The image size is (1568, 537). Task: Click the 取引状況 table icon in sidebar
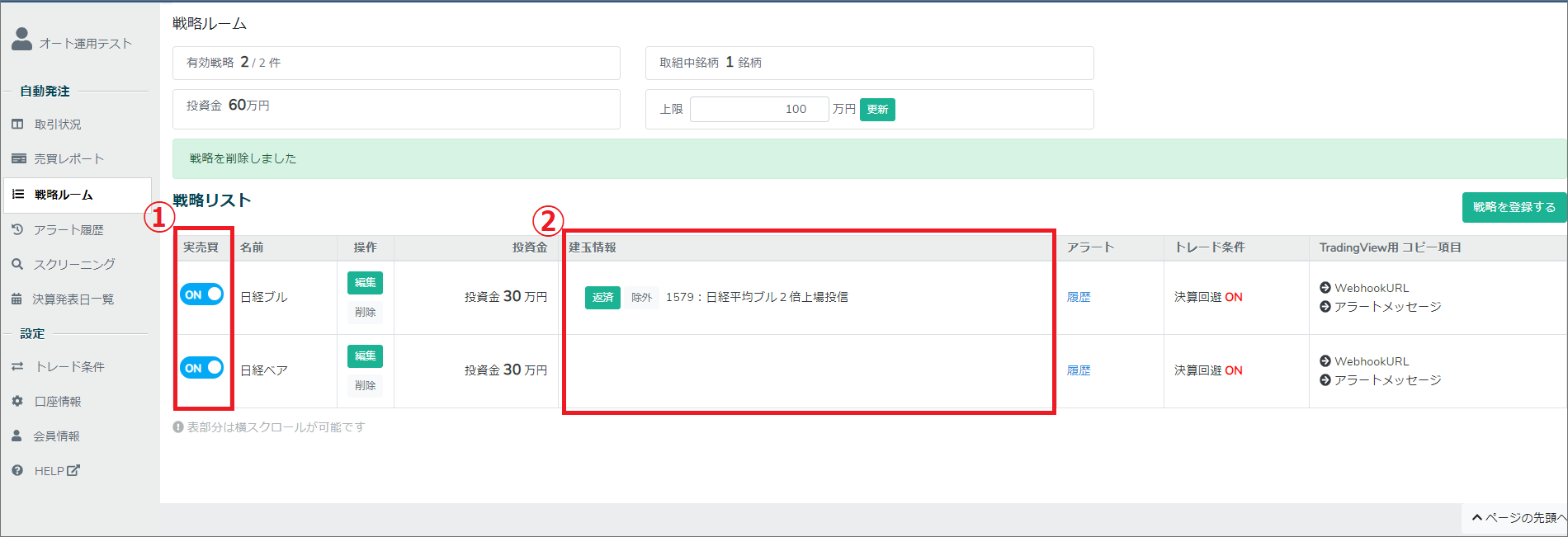point(17,125)
